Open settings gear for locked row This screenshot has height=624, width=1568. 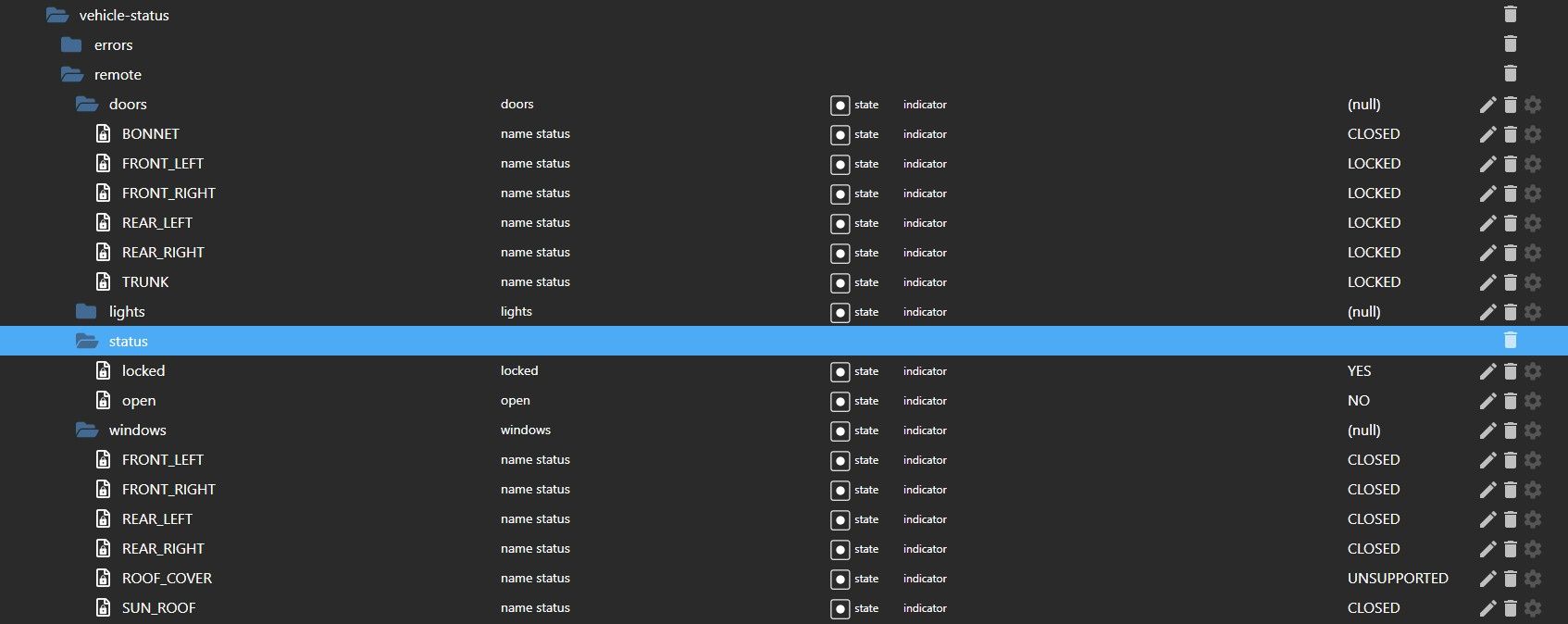tap(1533, 371)
